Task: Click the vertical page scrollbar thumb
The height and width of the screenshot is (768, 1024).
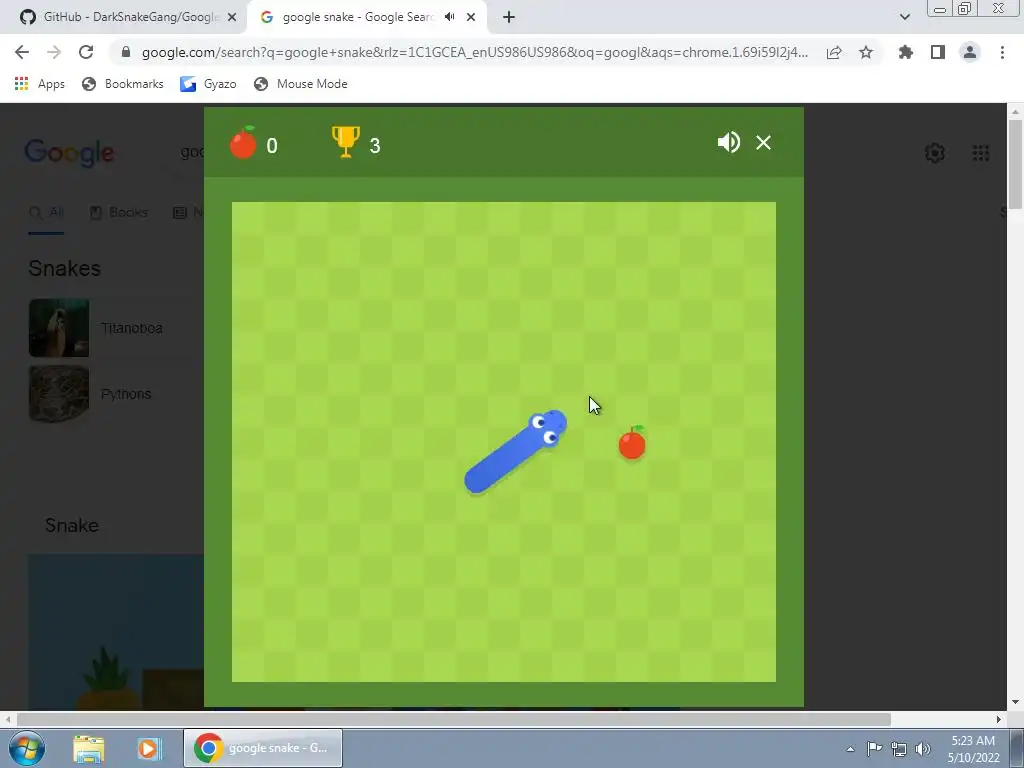Action: click(x=1015, y=165)
